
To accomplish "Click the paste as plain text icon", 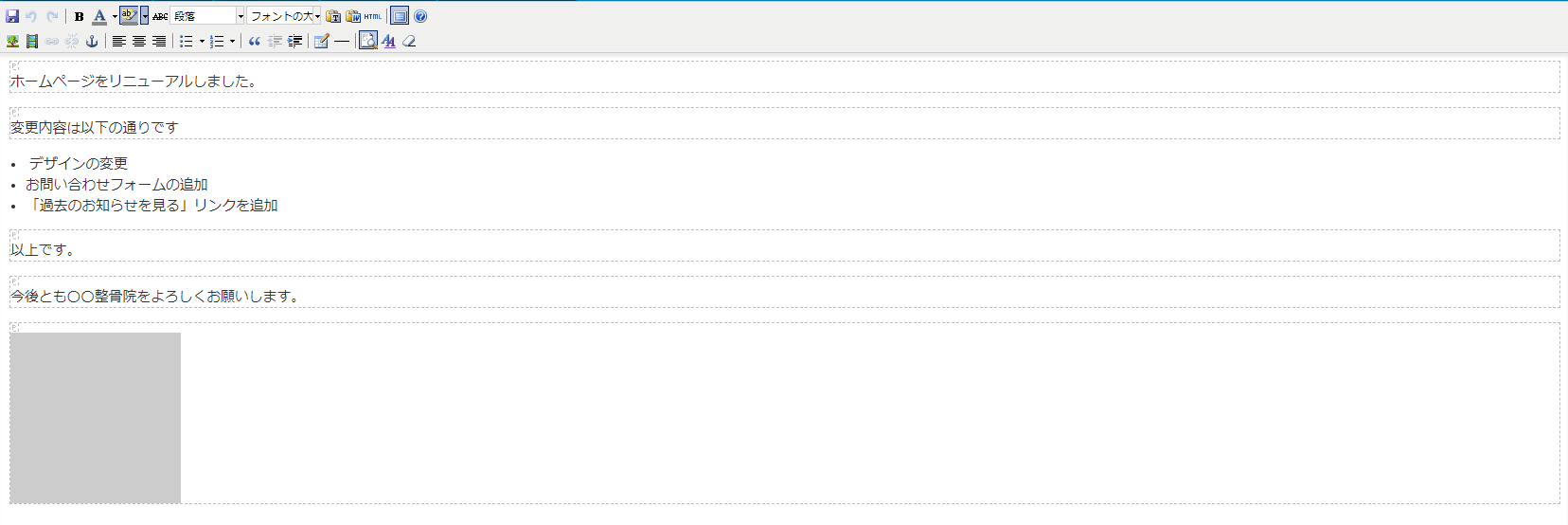I will (x=333, y=16).
